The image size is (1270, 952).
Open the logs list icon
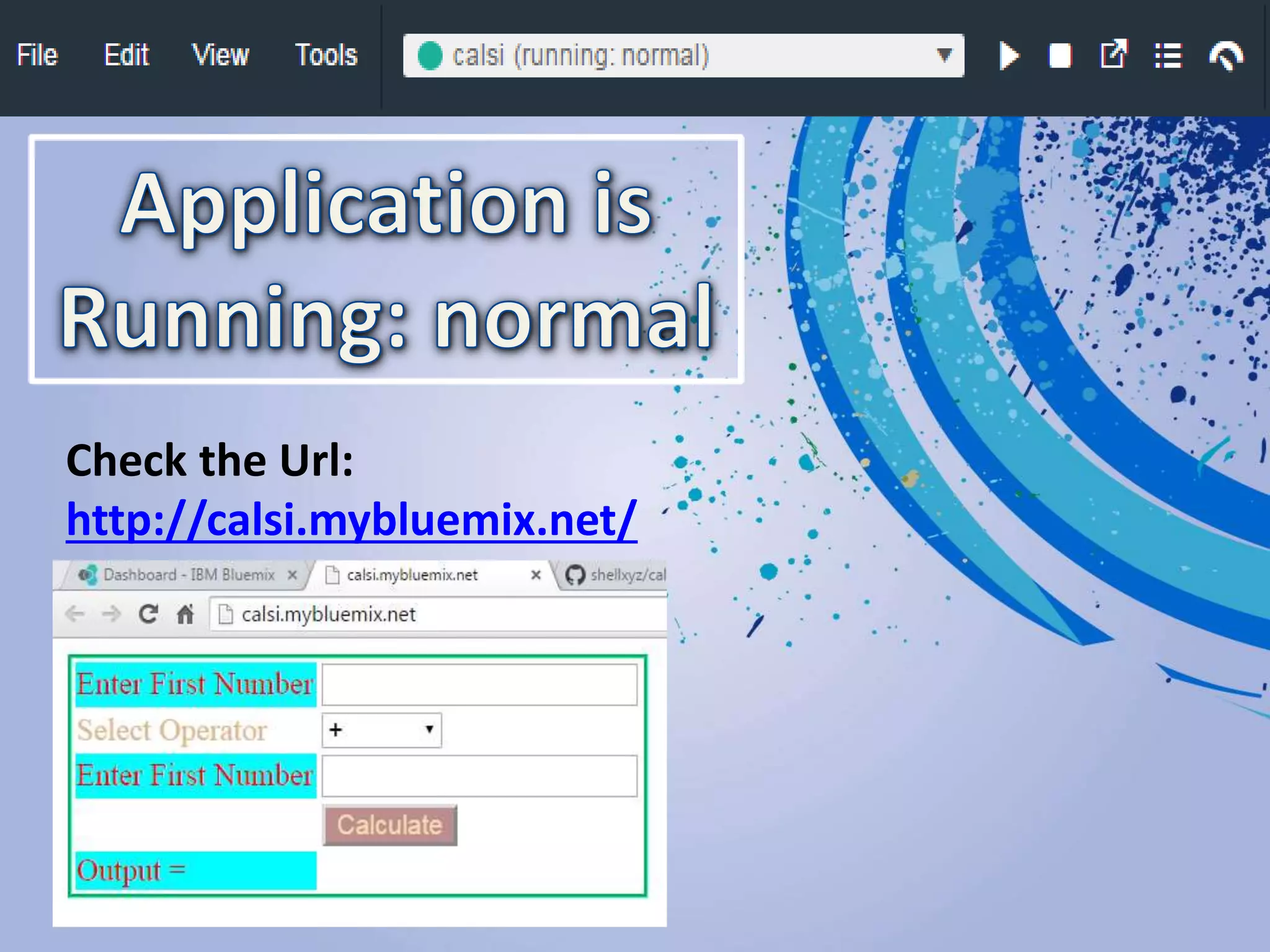1168,56
